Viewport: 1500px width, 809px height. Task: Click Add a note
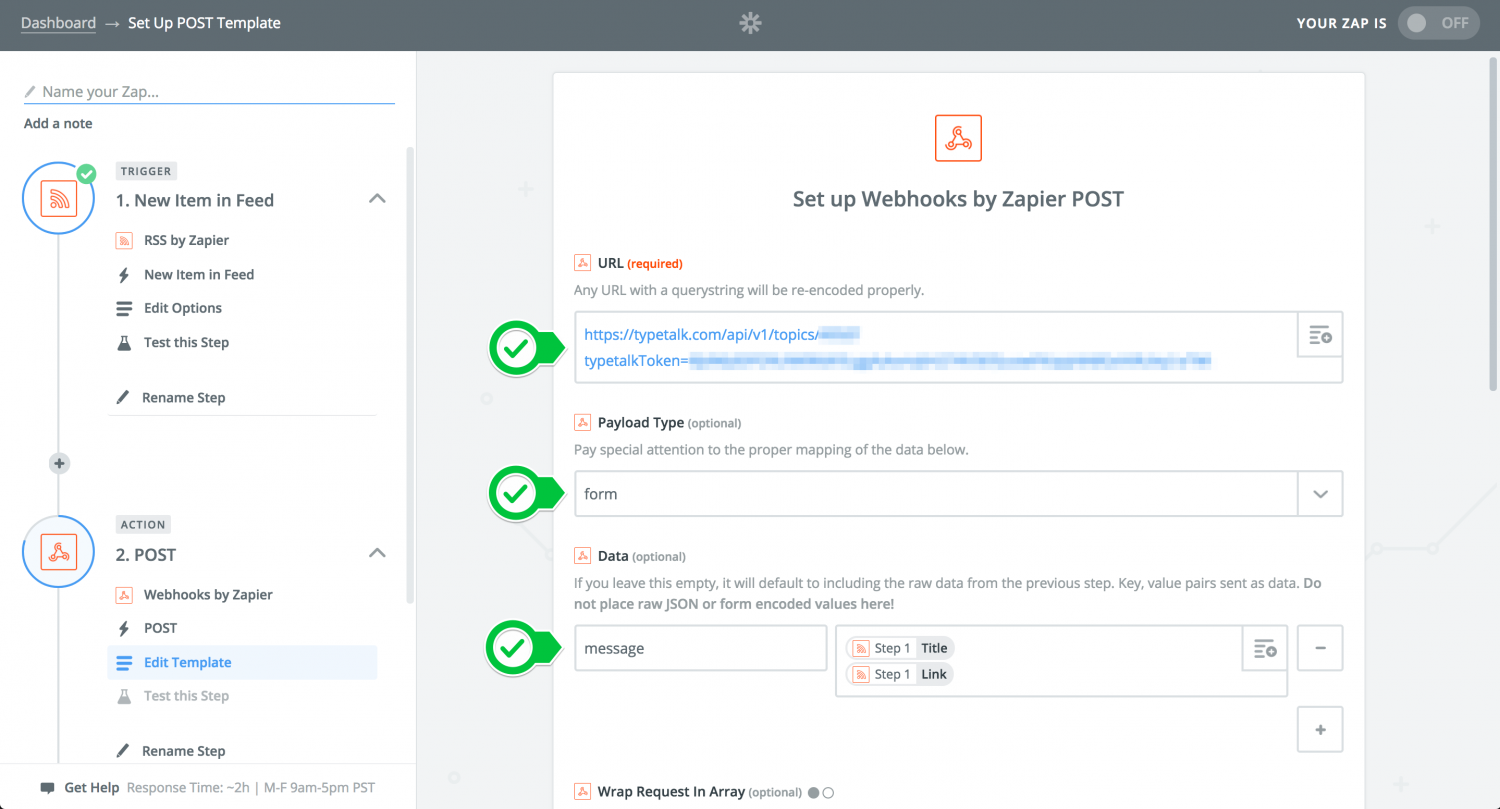pyautogui.click(x=58, y=123)
